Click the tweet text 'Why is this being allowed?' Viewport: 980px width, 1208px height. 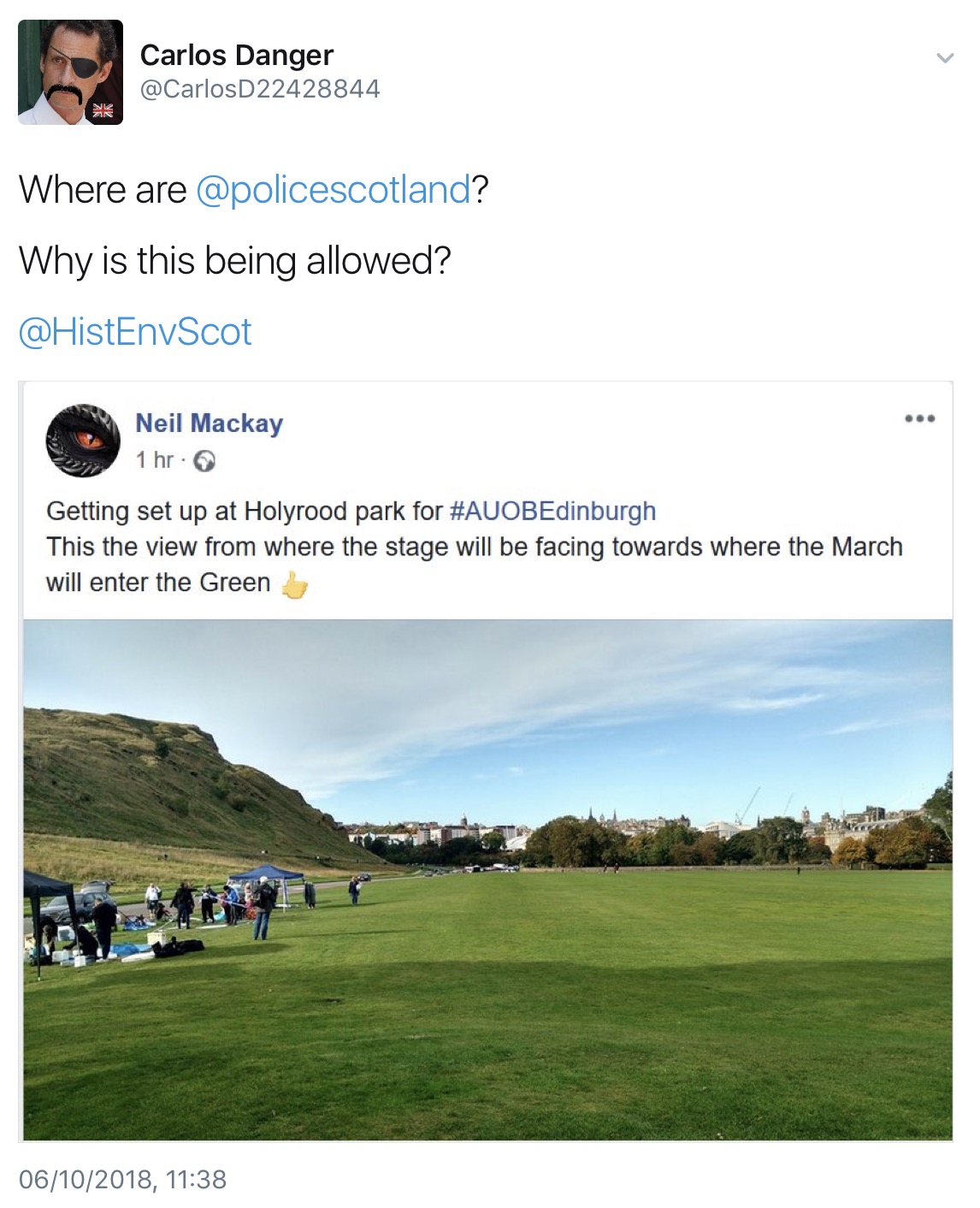coord(235,261)
